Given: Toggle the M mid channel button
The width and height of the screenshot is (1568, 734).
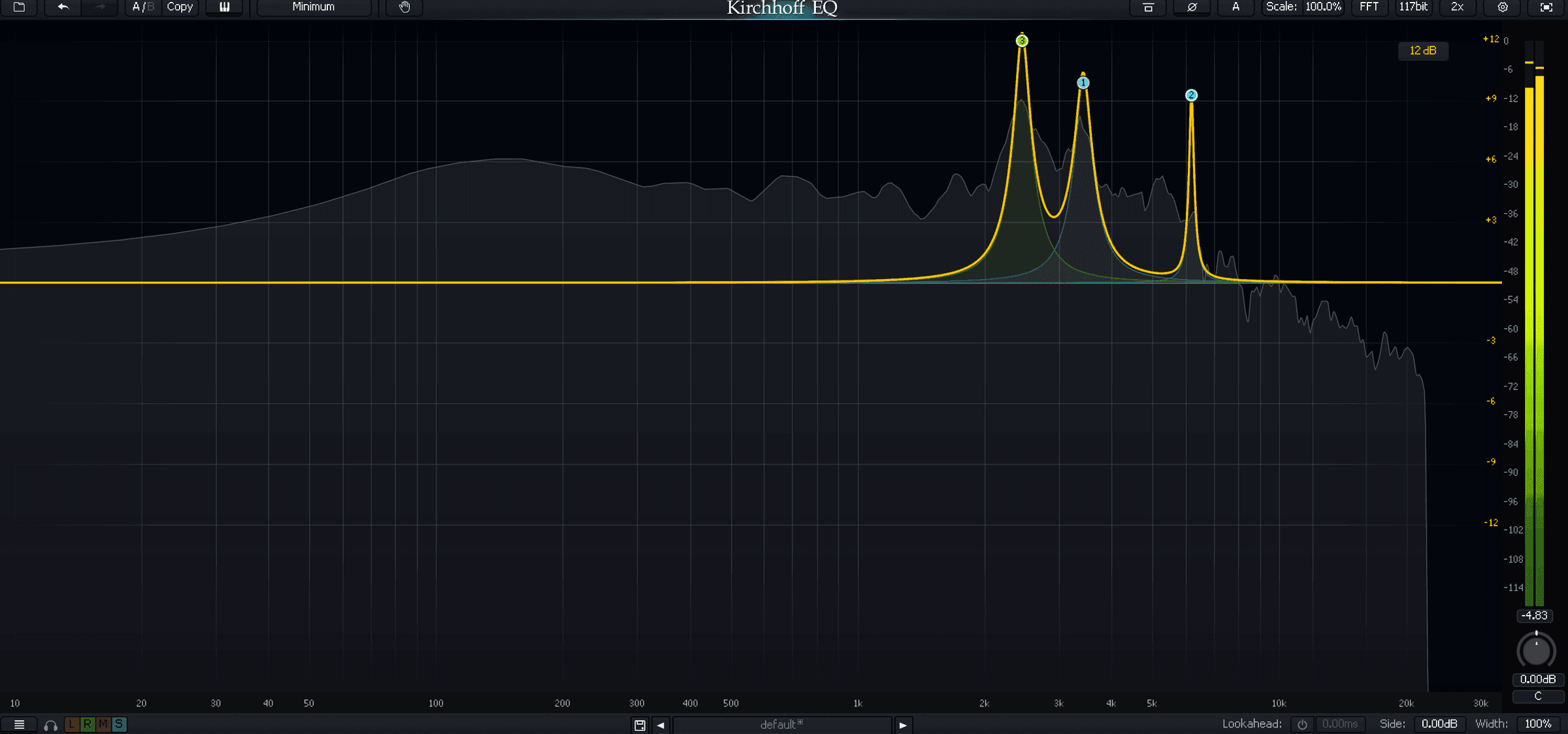Looking at the screenshot, I should [x=103, y=724].
